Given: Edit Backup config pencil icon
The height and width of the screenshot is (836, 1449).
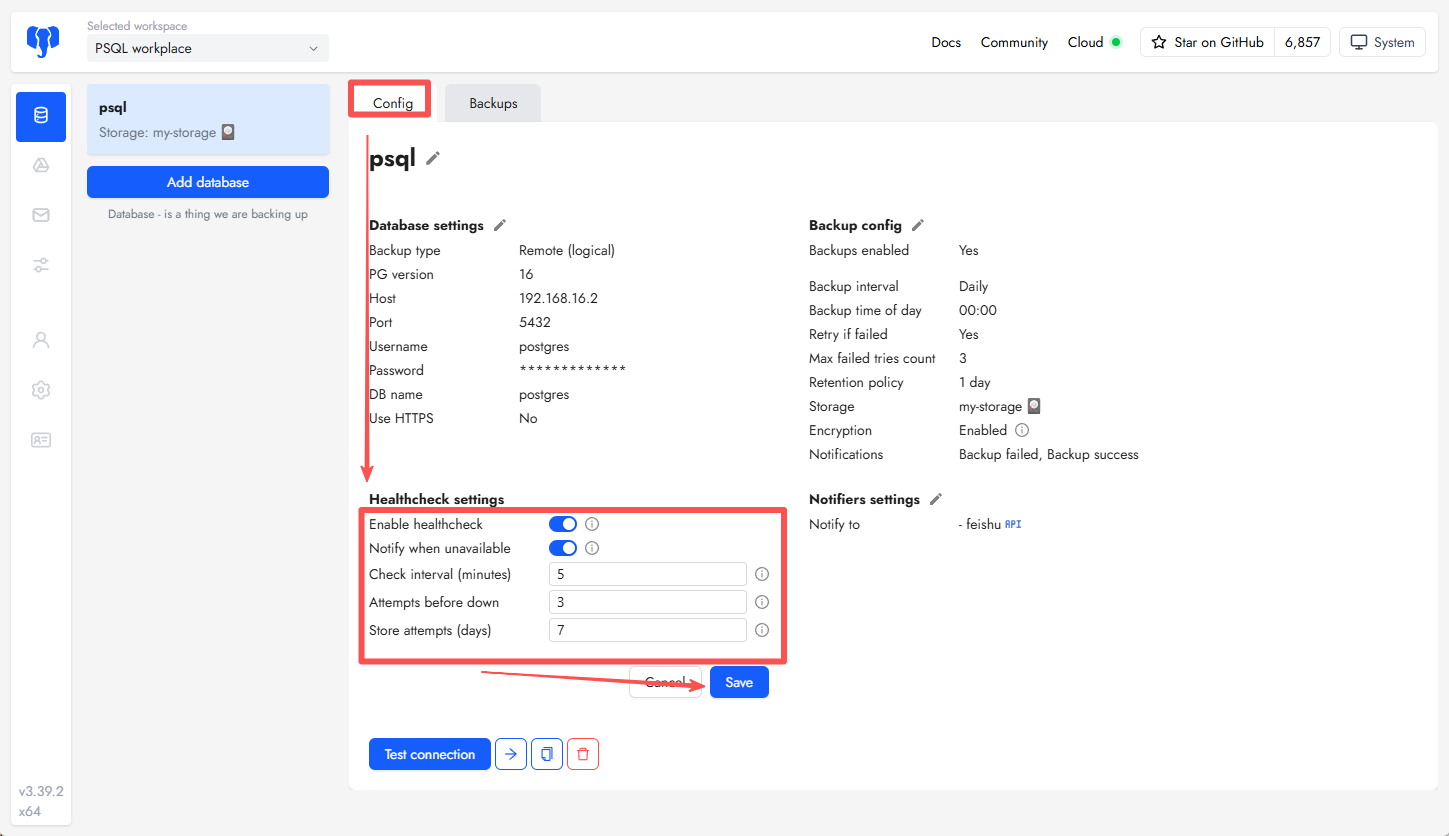Looking at the screenshot, I should click(918, 225).
